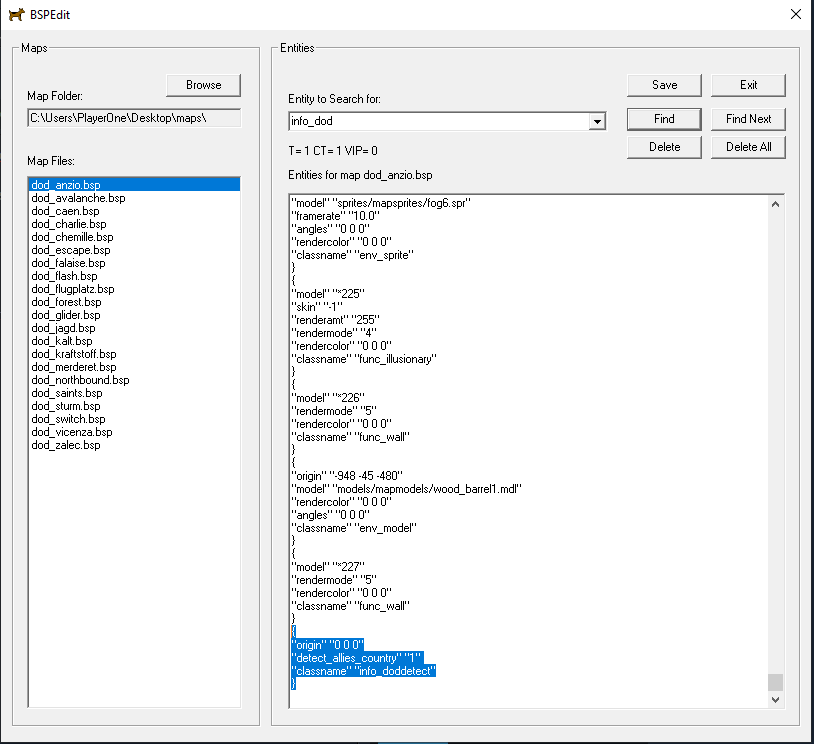Screen dimensions: 814x744
Task: Click the fog6.spr model line
Action: 381,202
